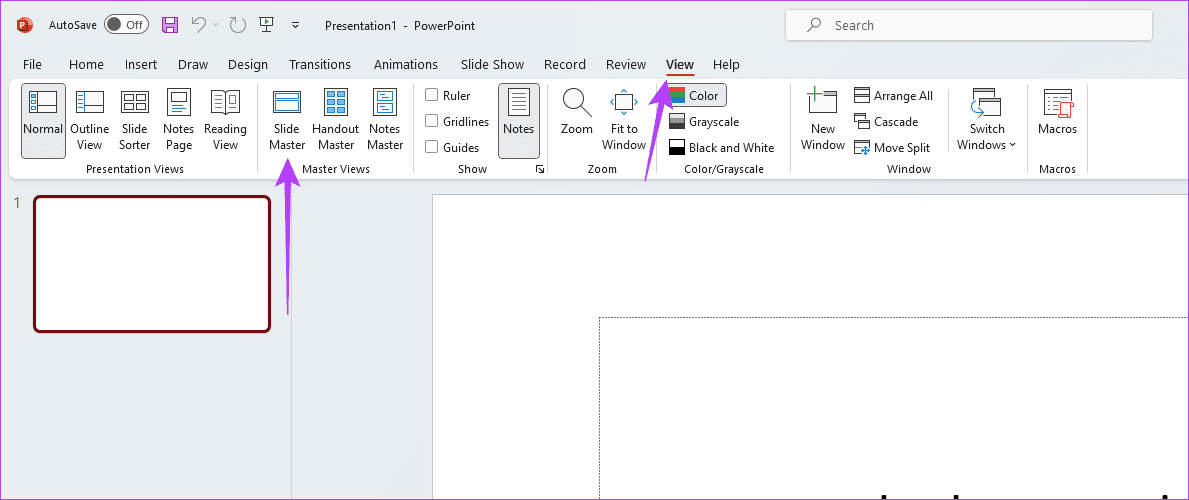Click Cascade windows button

[x=886, y=121]
